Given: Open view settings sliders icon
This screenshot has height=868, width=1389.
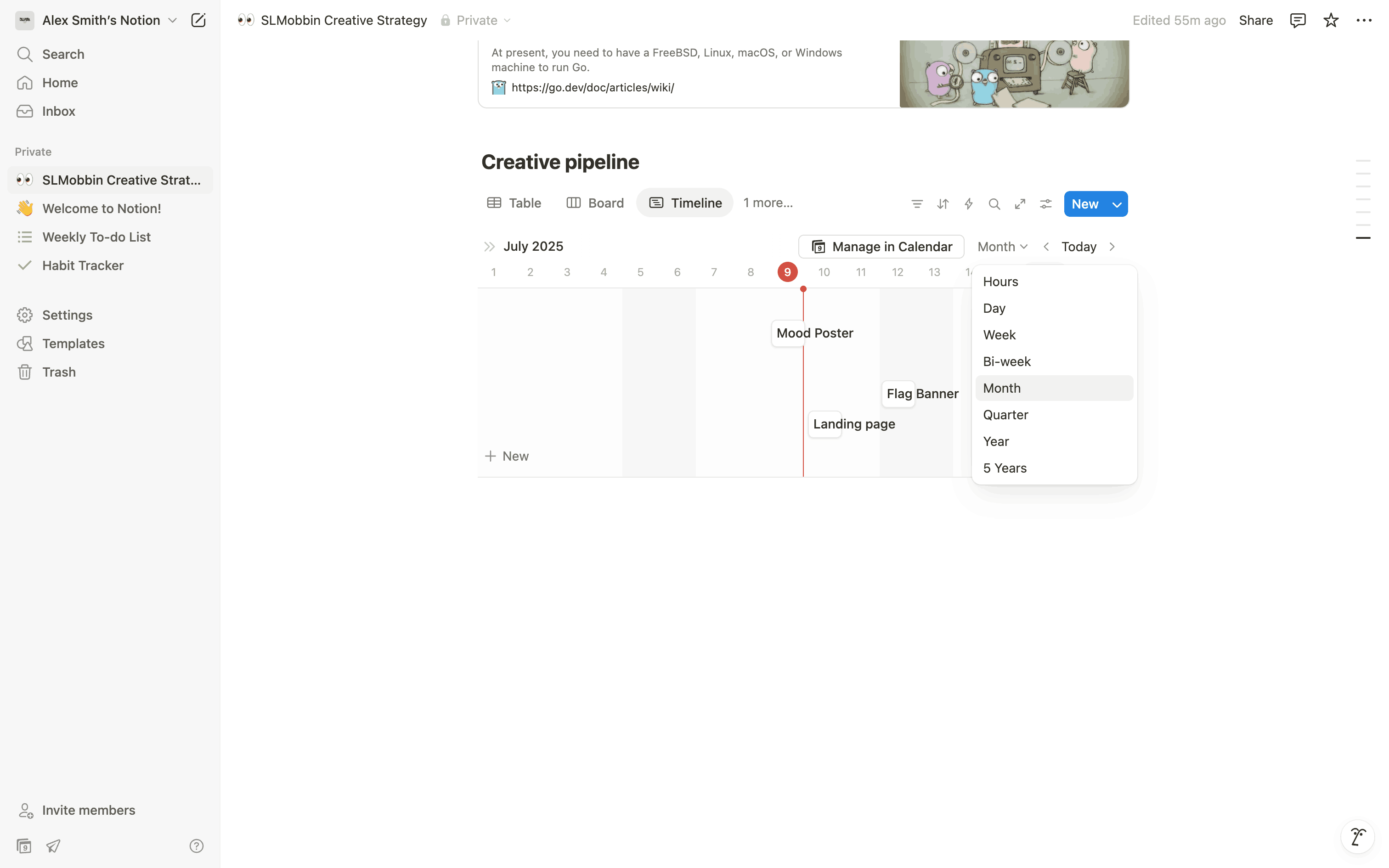Looking at the screenshot, I should [1046, 204].
